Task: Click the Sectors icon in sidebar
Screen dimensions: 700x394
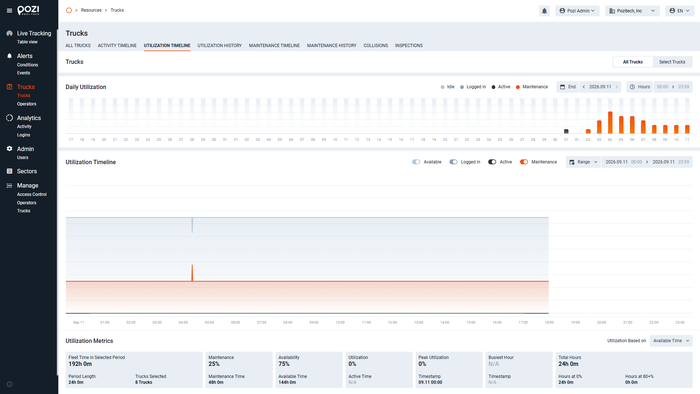Action: click(9, 171)
